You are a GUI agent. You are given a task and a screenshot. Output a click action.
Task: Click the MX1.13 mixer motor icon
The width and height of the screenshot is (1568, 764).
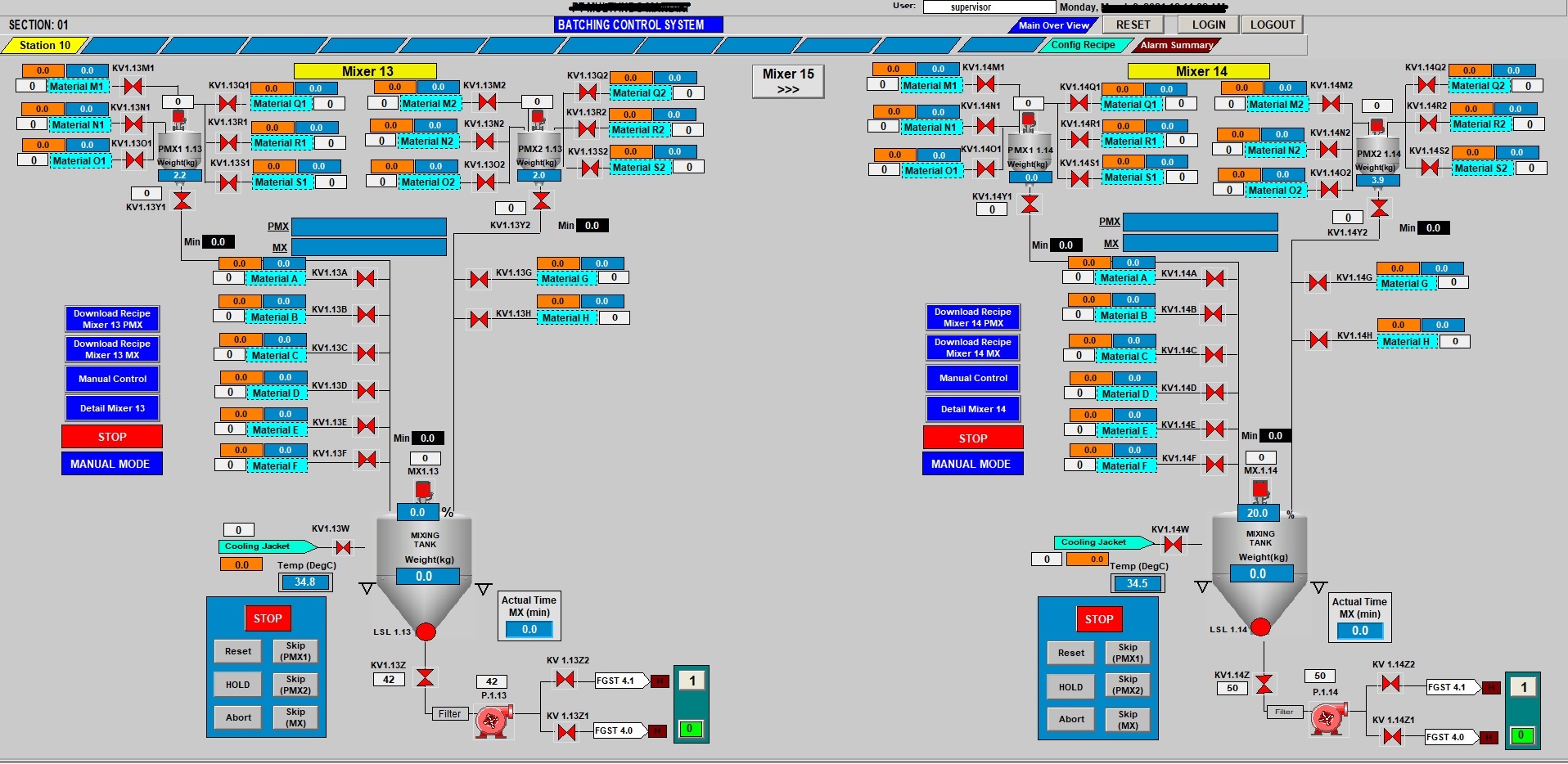(423, 490)
